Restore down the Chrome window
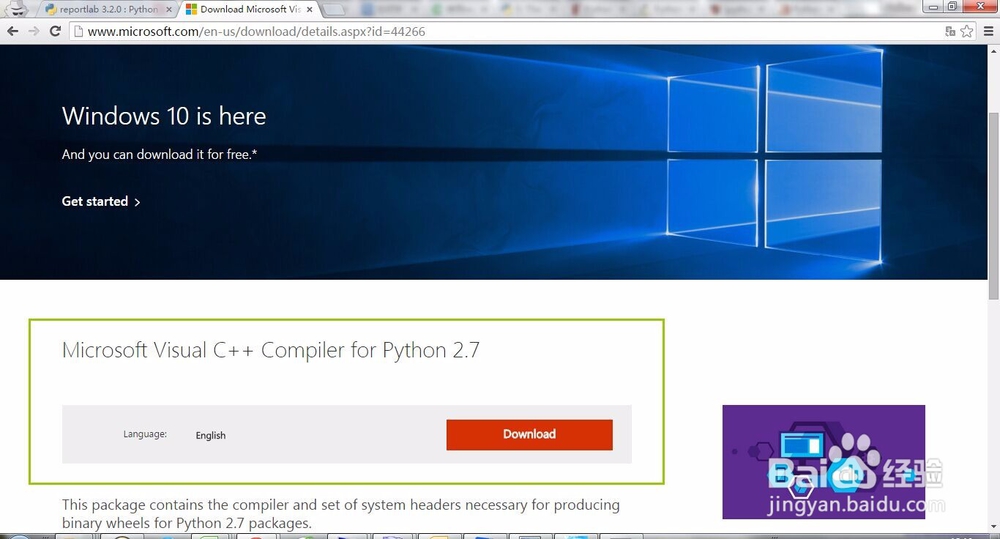Viewport: 1000px width, 539px height. (952, 6)
